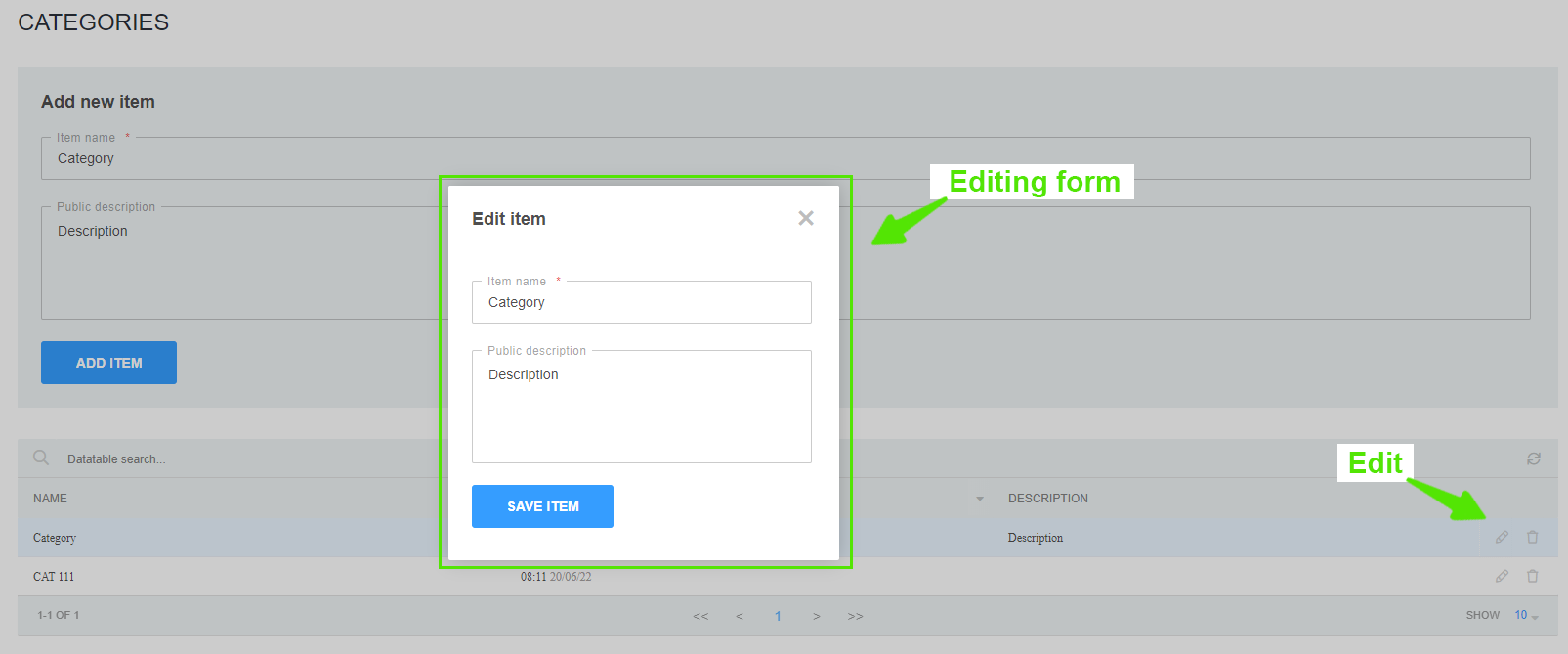Click the ADD ITEM button

[x=108, y=363]
